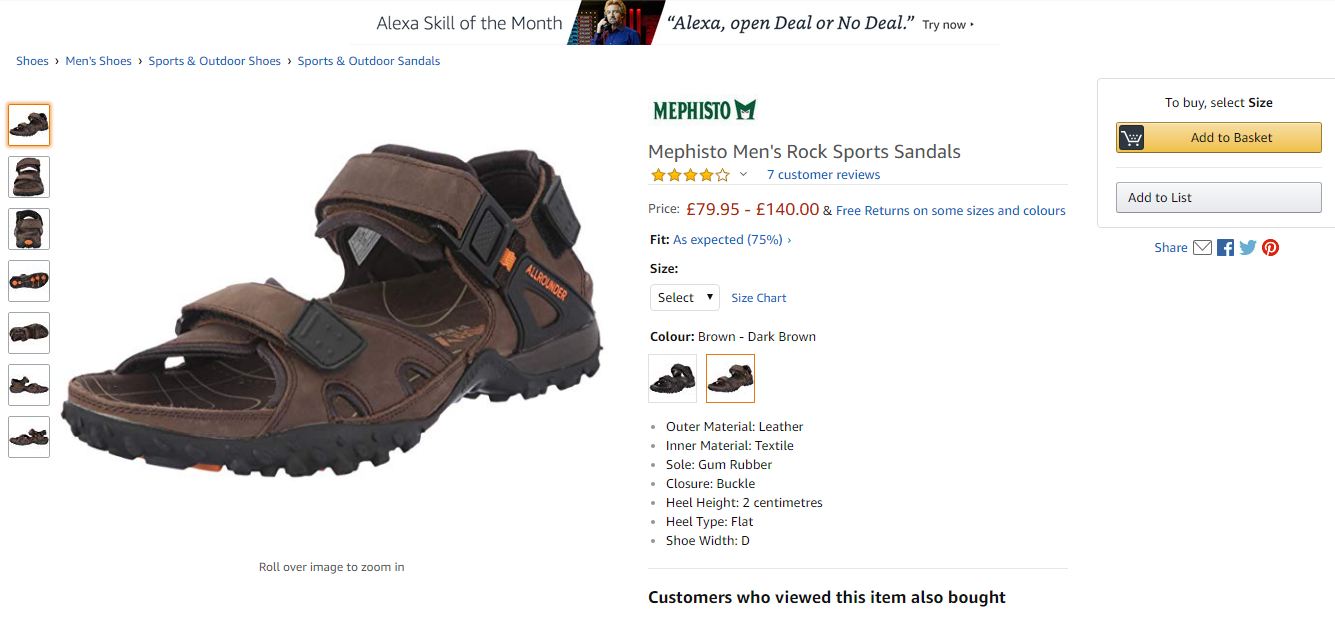Share on Pinterest icon
1335x625 pixels.
pyautogui.click(x=1270, y=247)
